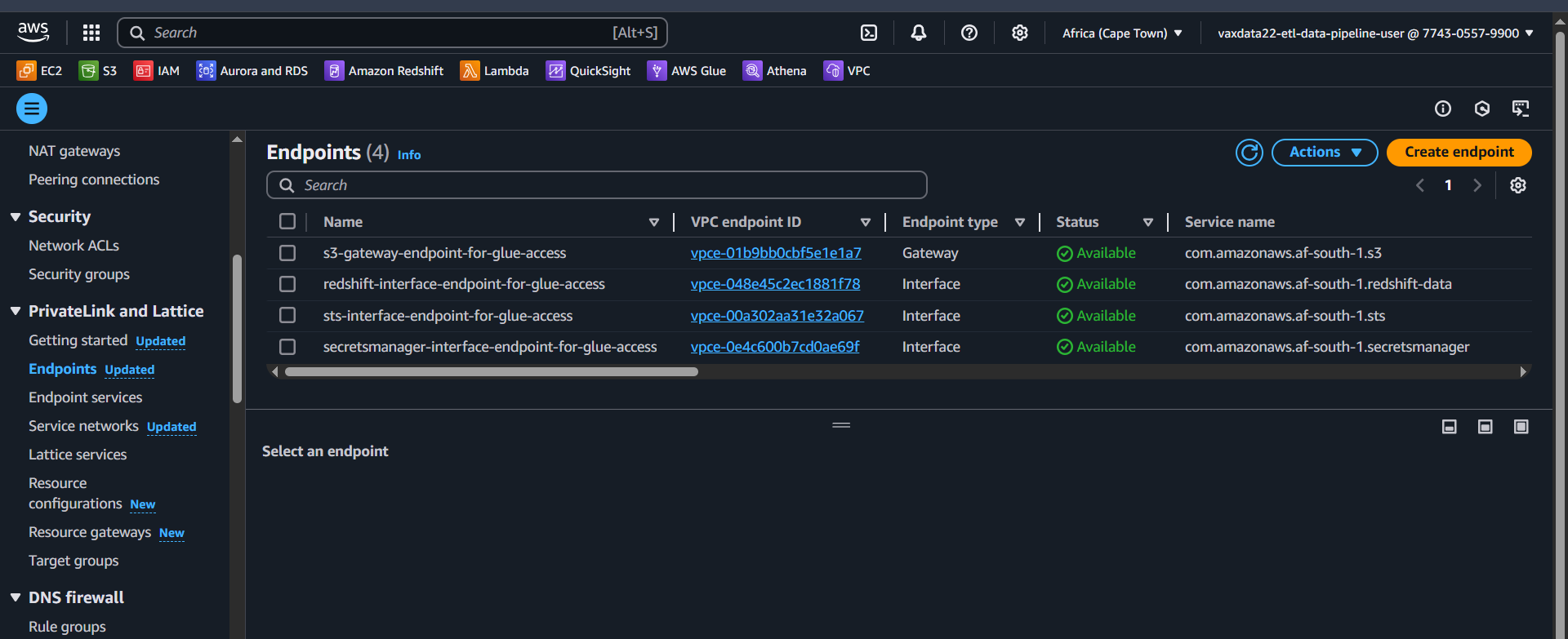Open the screen tutorial icon in toolbar
The image size is (1568, 639).
click(x=1521, y=109)
